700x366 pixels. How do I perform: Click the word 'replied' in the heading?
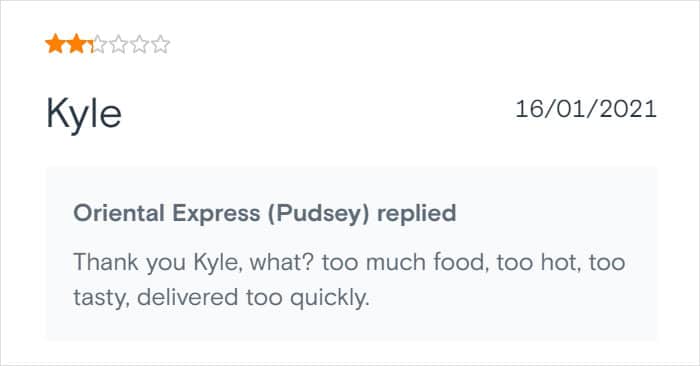click(x=417, y=214)
